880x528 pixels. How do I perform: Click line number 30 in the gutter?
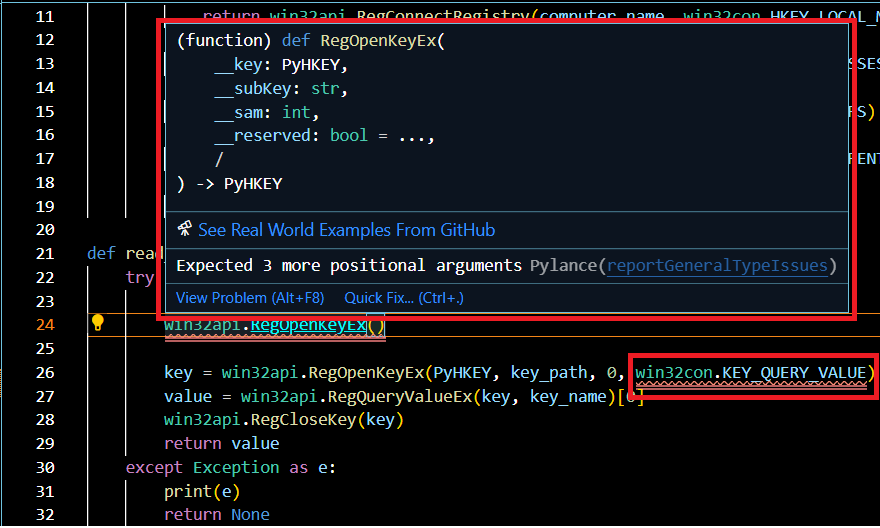click(x=45, y=468)
